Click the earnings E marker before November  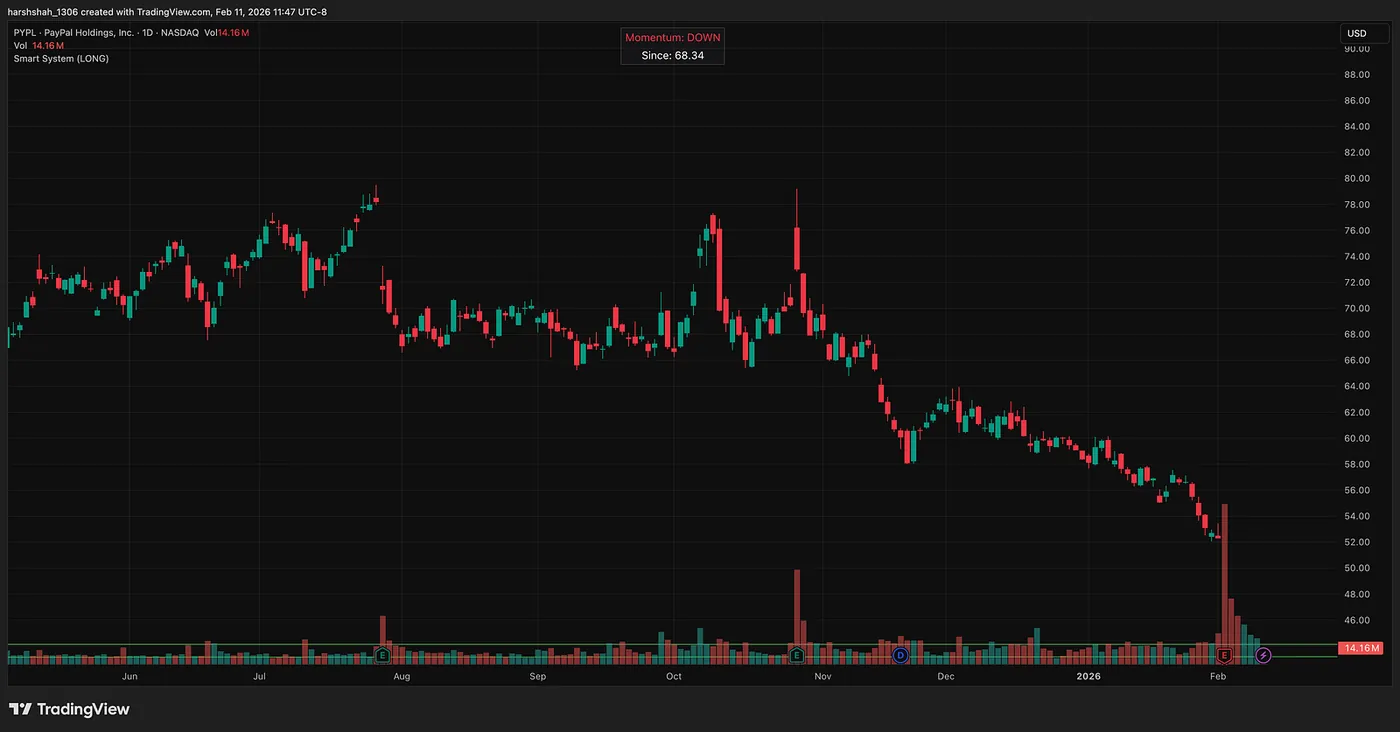796,655
